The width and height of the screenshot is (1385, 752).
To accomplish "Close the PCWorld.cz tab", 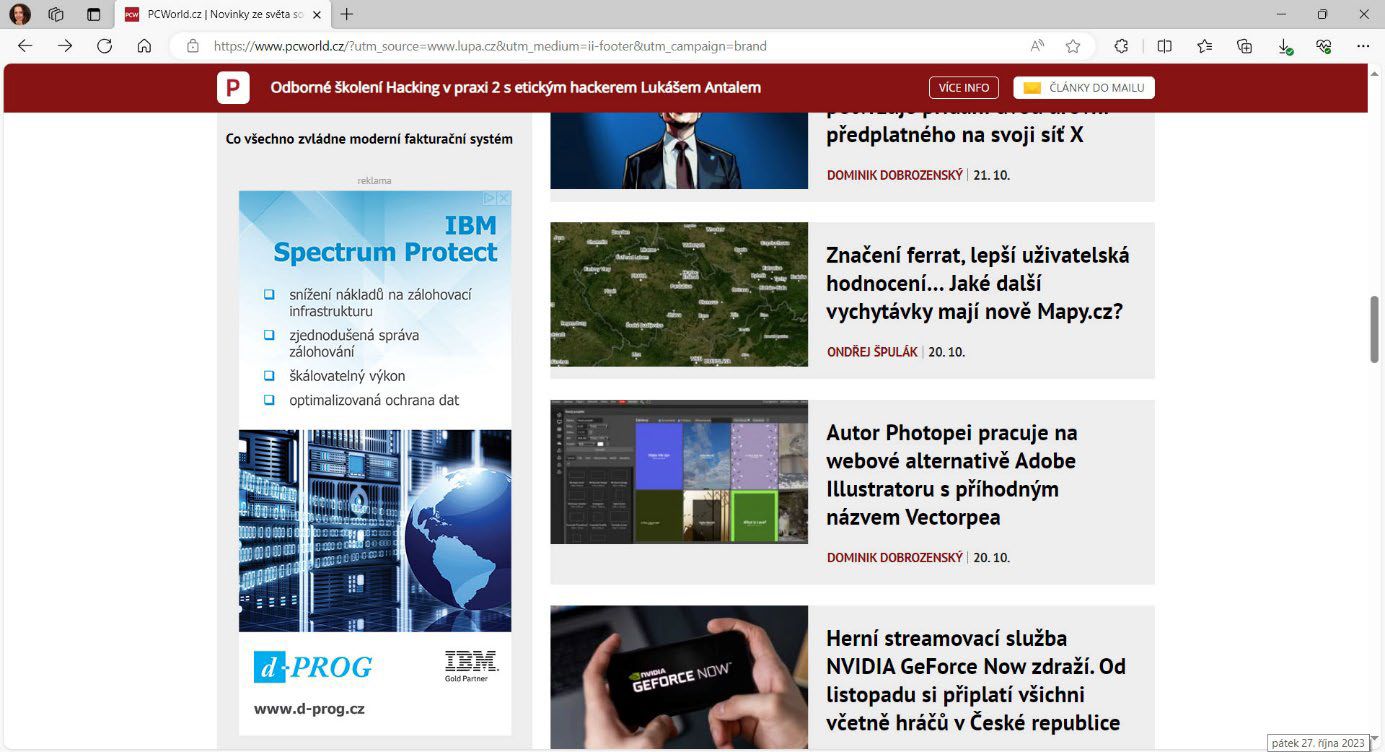I will [317, 14].
